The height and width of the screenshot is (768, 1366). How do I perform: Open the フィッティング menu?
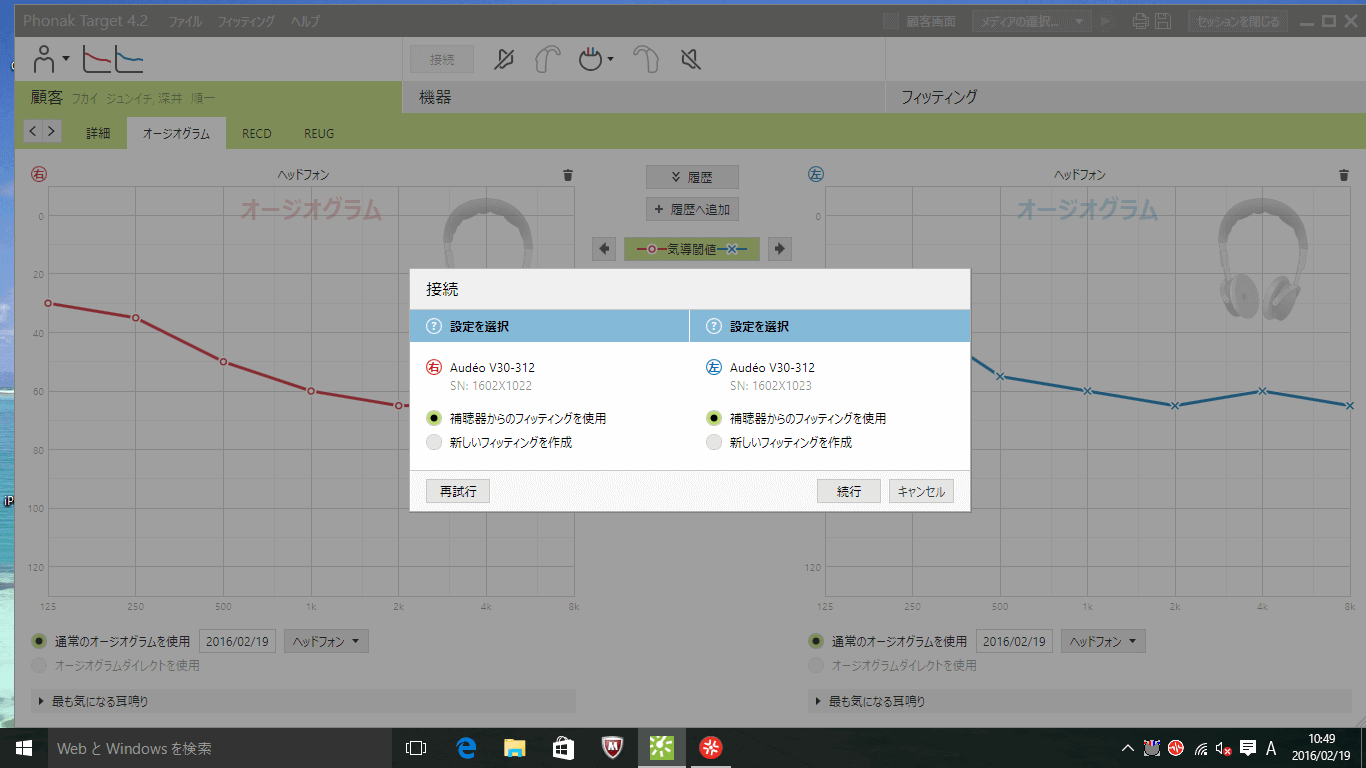[x=246, y=21]
